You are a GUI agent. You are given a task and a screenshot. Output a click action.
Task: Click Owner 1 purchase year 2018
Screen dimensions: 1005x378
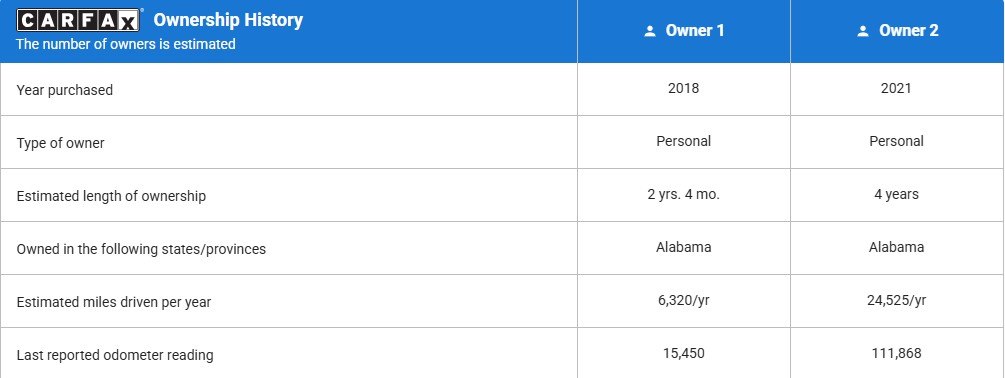tap(683, 88)
